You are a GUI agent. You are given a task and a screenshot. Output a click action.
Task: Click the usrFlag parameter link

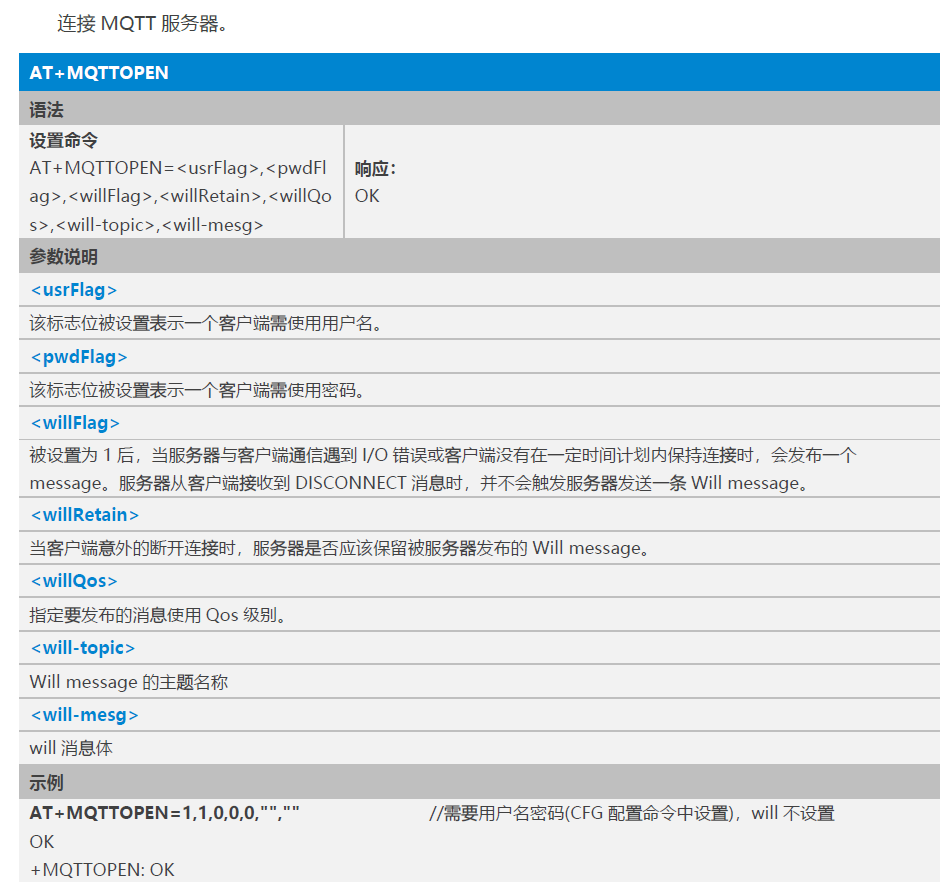pos(72,290)
